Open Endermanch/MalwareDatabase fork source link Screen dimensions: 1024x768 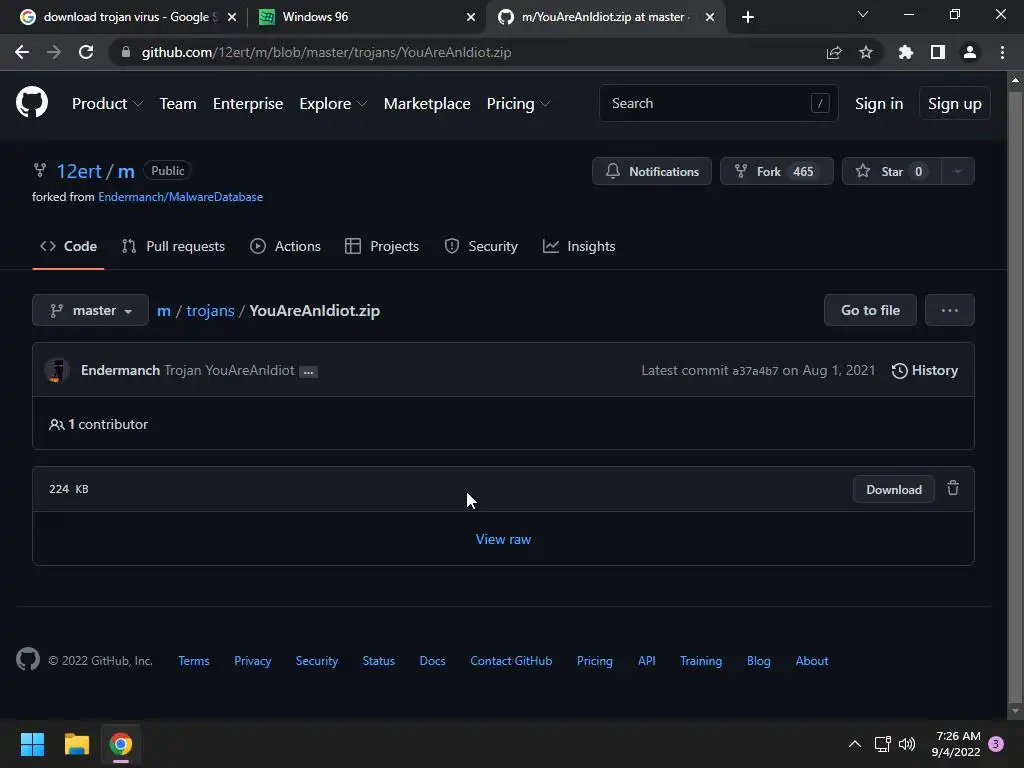[180, 197]
